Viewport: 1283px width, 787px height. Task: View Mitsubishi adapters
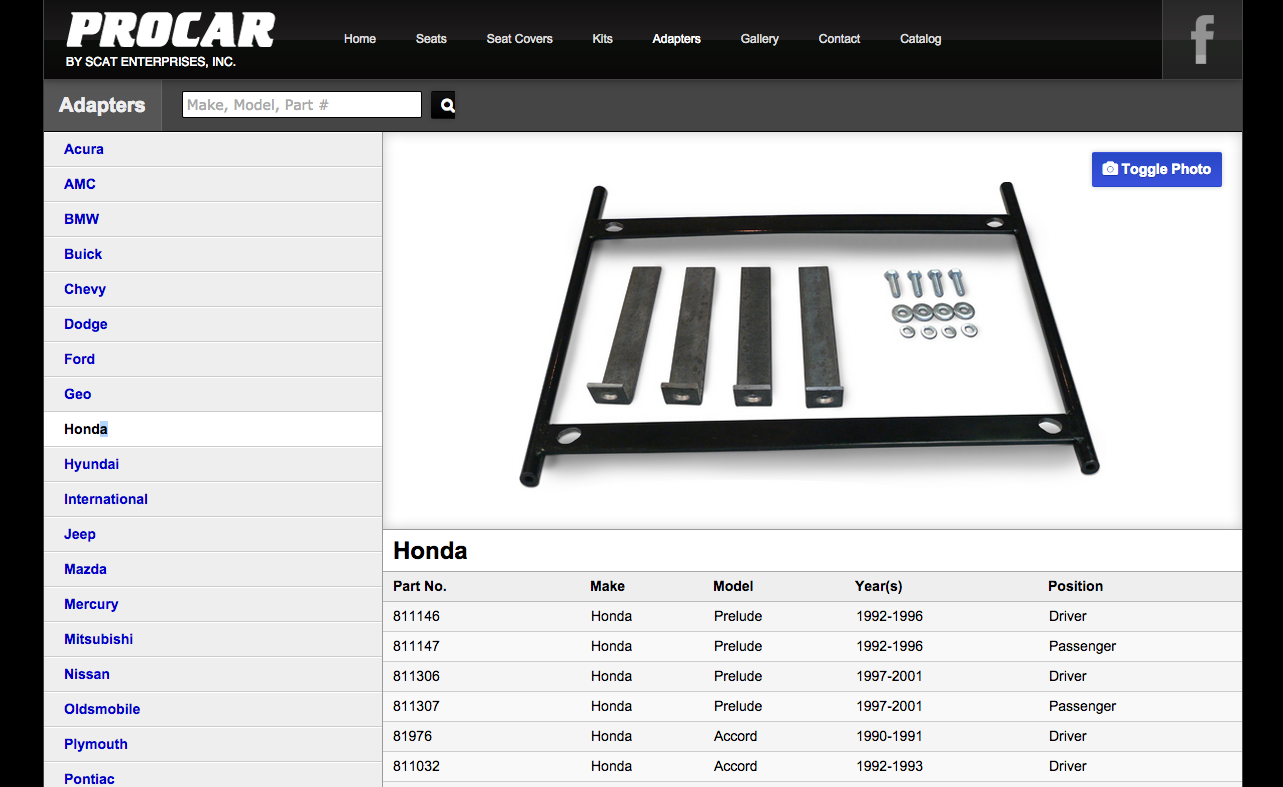tap(213, 639)
